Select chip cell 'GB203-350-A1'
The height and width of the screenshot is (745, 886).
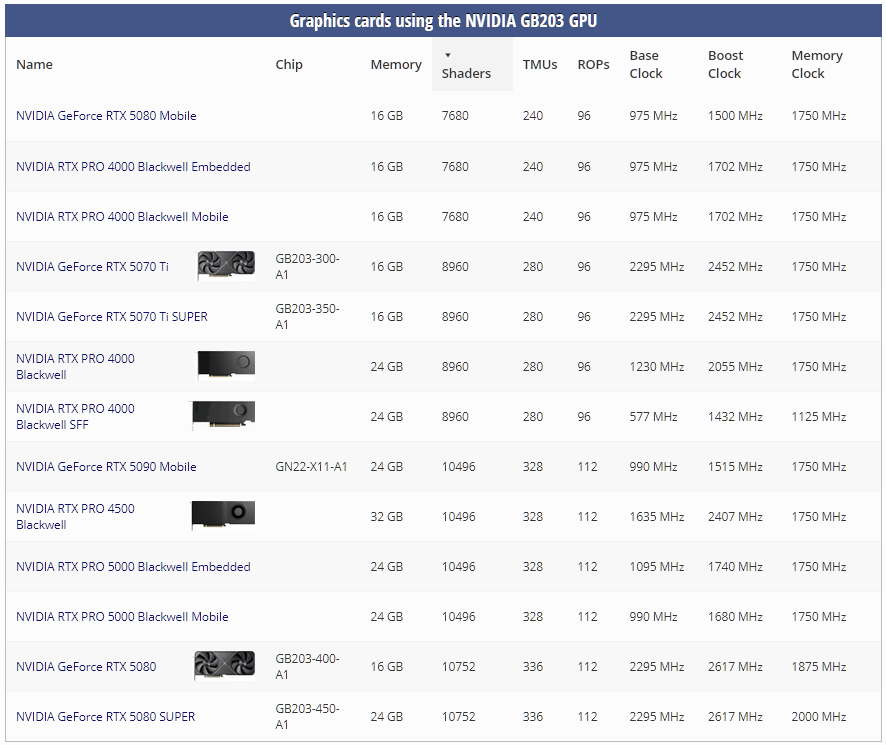(x=307, y=317)
